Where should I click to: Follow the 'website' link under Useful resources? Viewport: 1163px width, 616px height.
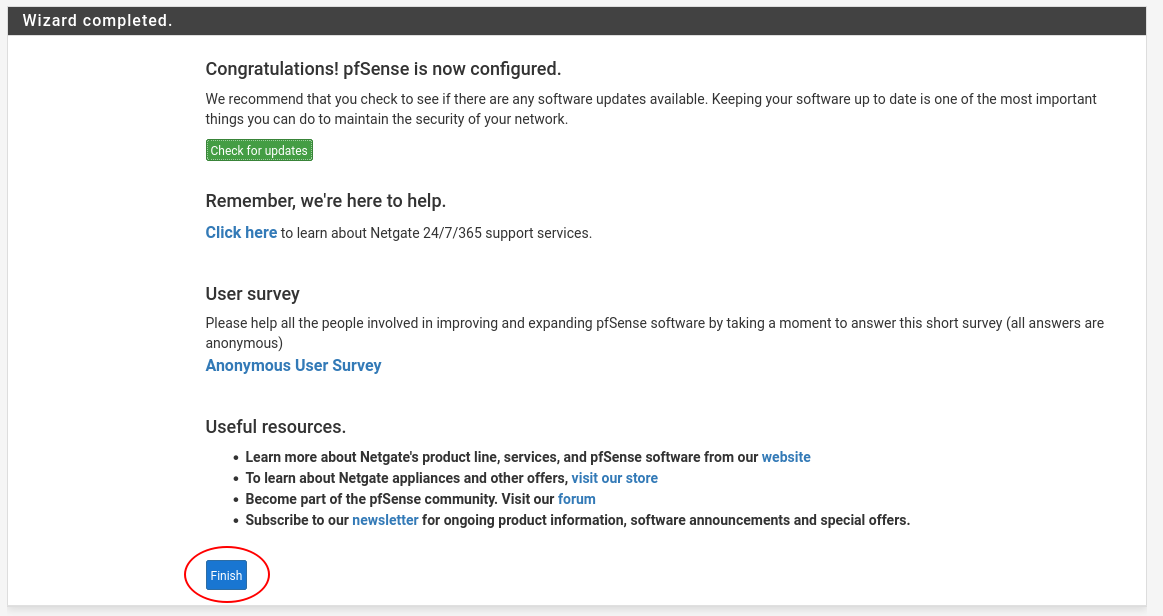point(786,457)
